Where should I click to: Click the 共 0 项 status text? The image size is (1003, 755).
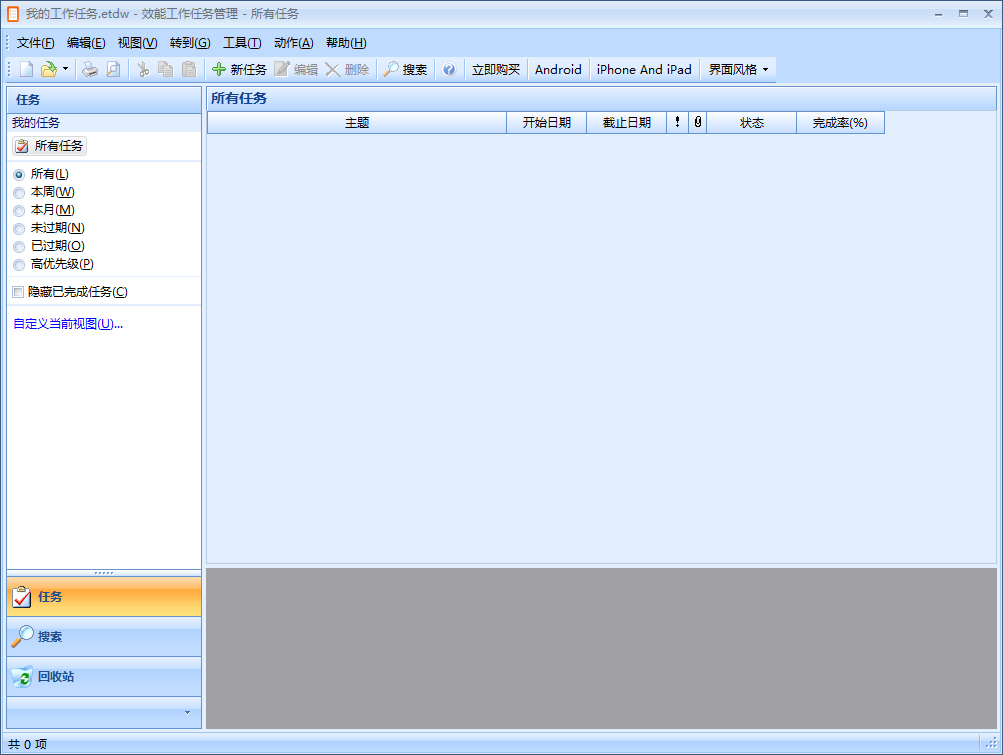click(x=28, y=744)
